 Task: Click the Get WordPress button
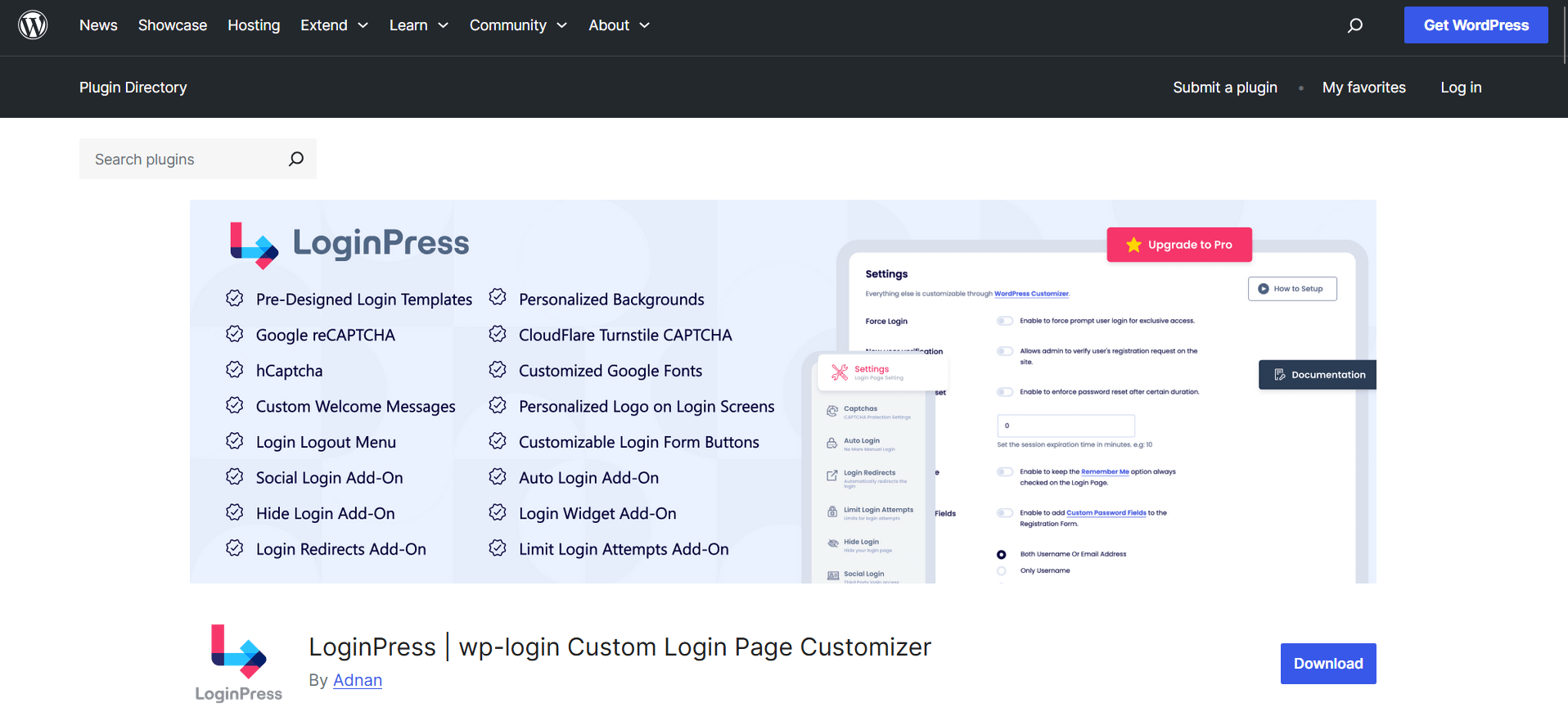[x=1476, y=25]
